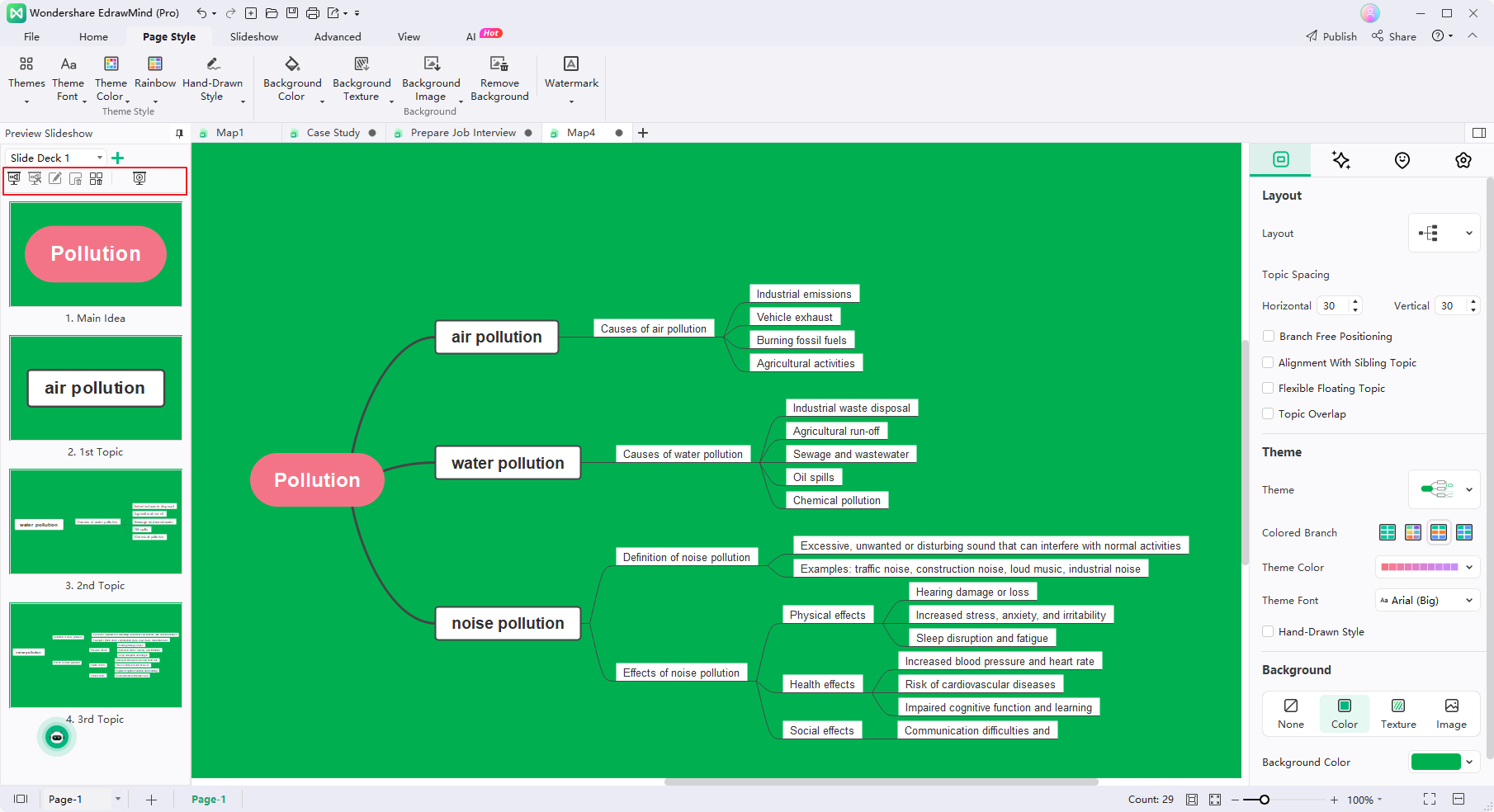Click the Undo arrow in the title bar
Image resolution: width=1494 pixels, height=812 pixels.
pos(201,13)
